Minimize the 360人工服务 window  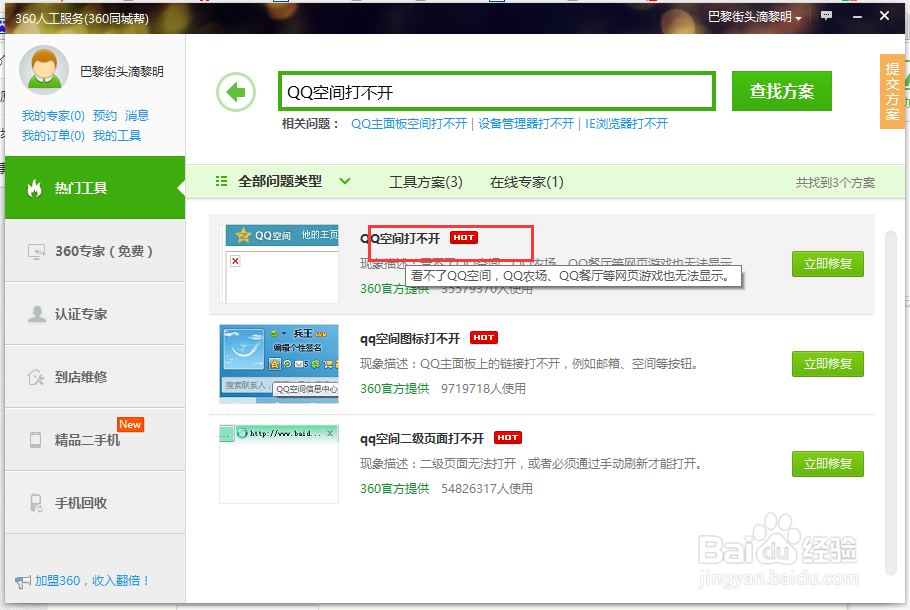(857, 16)
